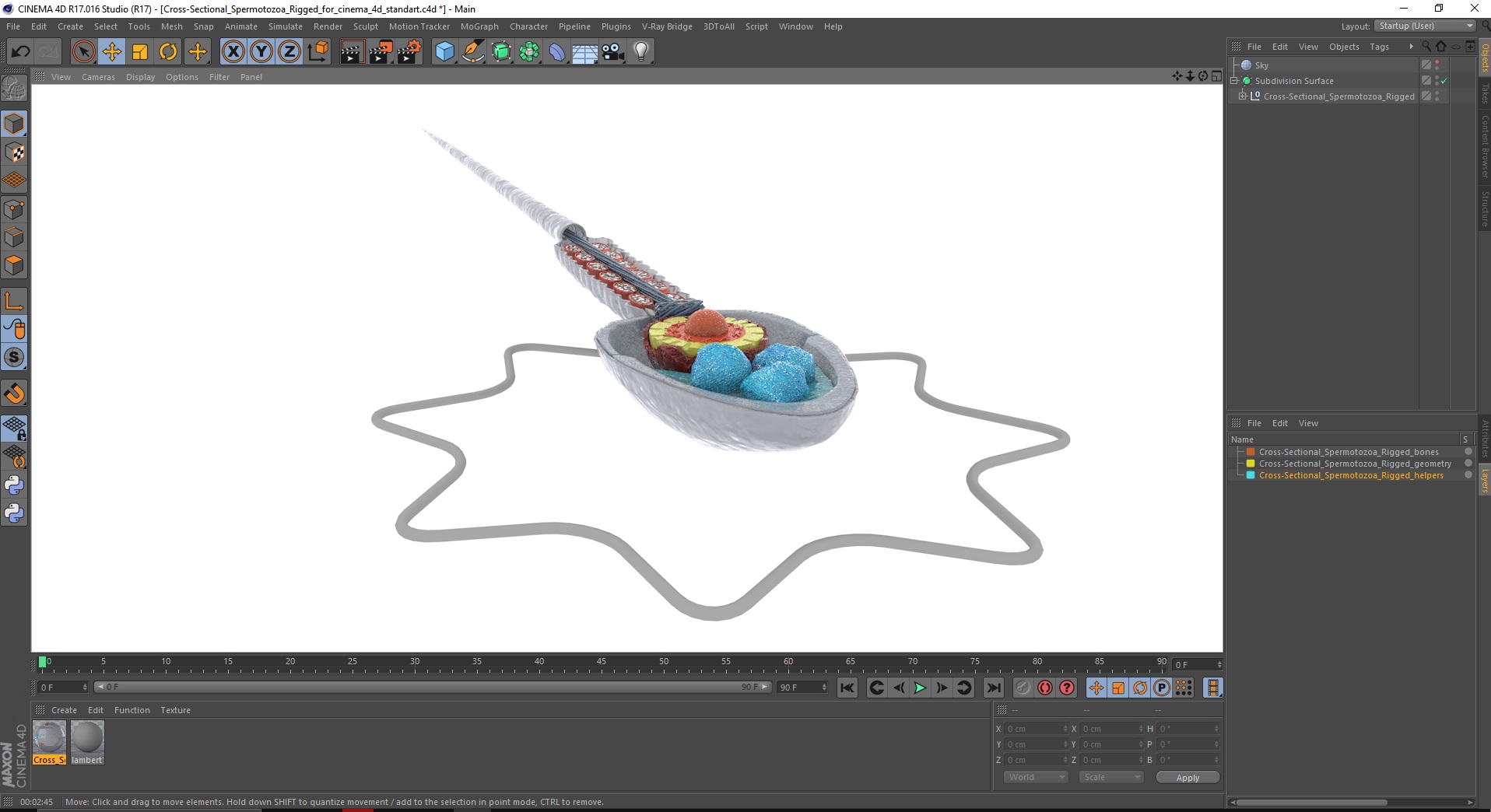
Task: Open the Simulate menu
Action: [x=286, y=26]
